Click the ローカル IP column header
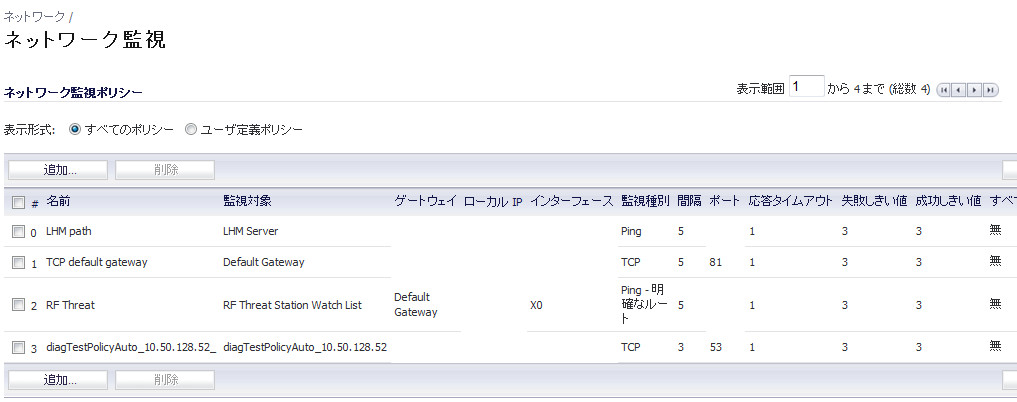This screenshot has width=1017, height=402. pyautogui.click(x=493, y=202)
